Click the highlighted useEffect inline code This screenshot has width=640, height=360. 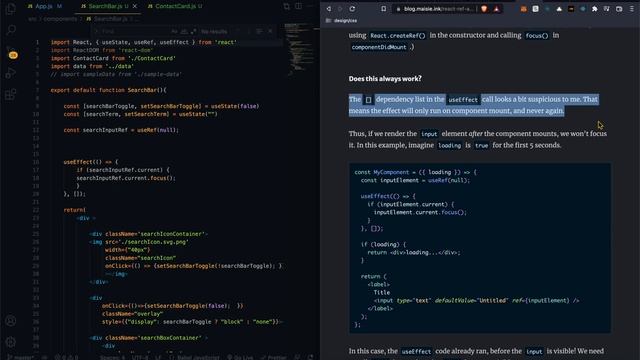(x=463, y=100)
